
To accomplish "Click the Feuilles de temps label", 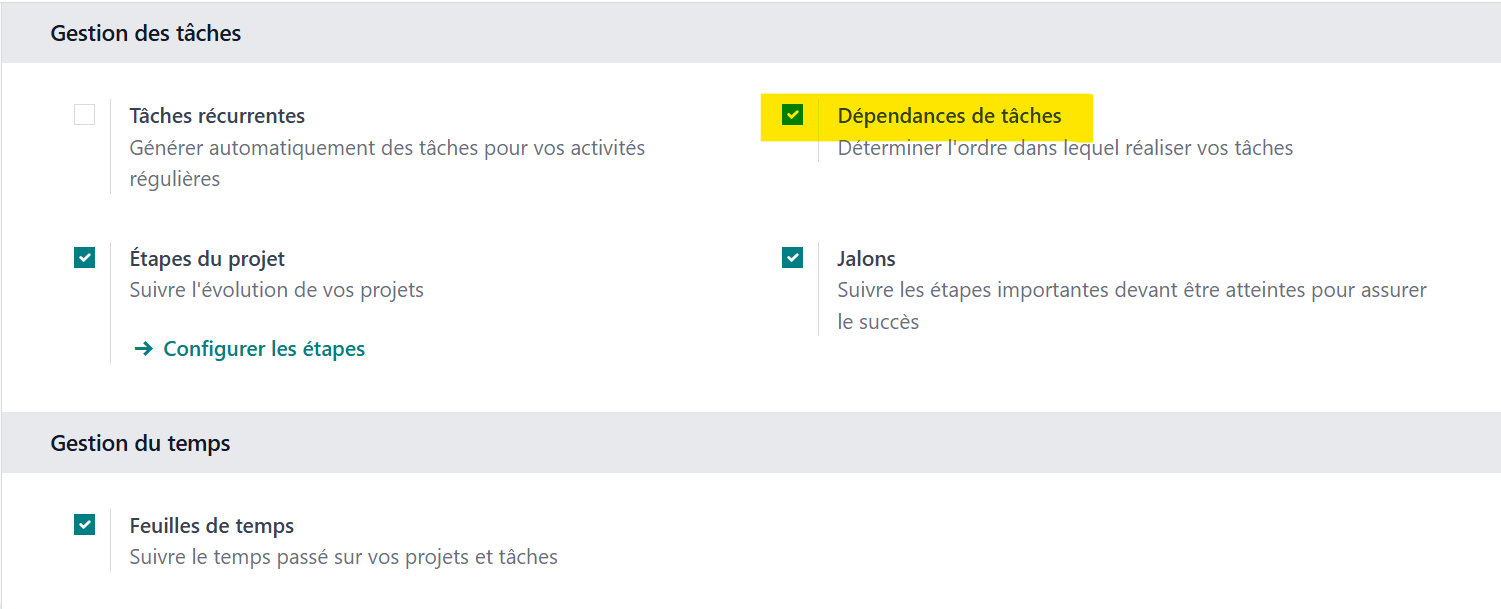I will [212, 526].
